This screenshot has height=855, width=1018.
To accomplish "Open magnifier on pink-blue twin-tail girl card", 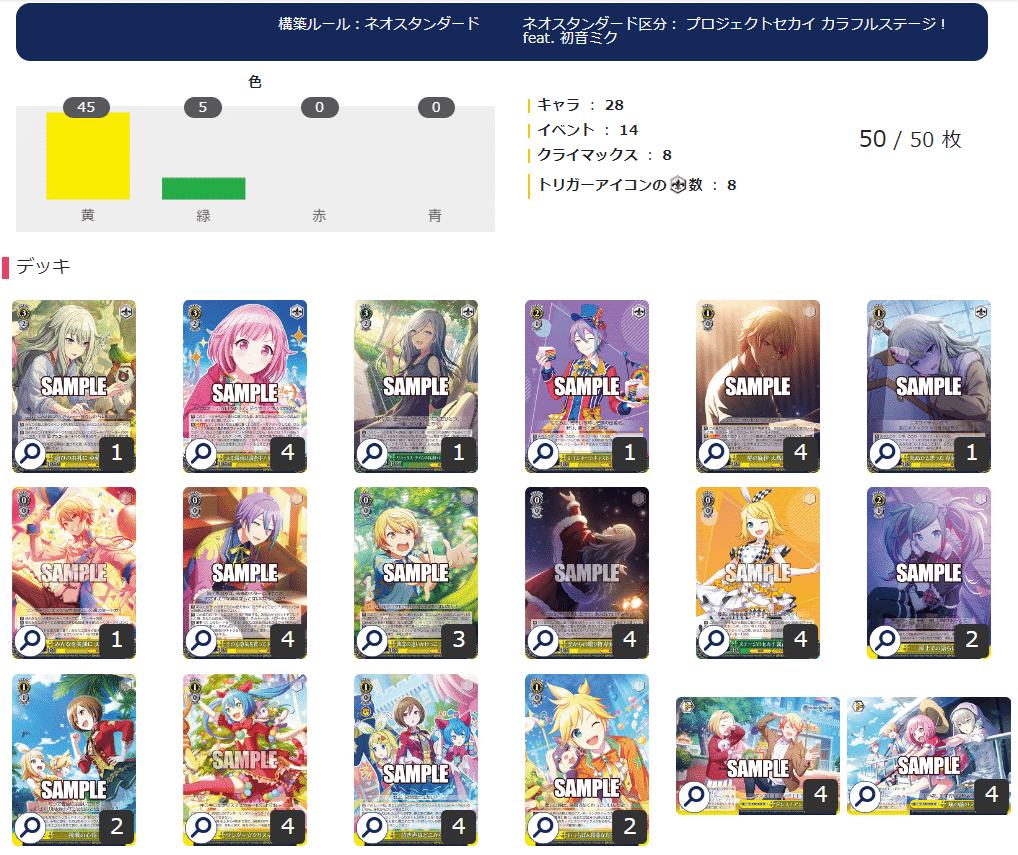I will point(886,641).
